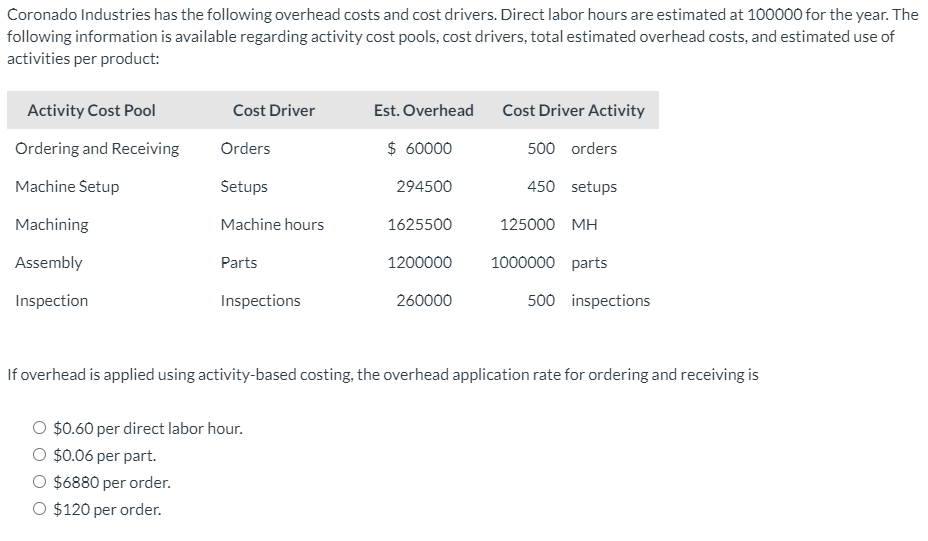Screen dimensions: 928x541
Task: Click the Machining row label
Action: click(x=51, y=225)
